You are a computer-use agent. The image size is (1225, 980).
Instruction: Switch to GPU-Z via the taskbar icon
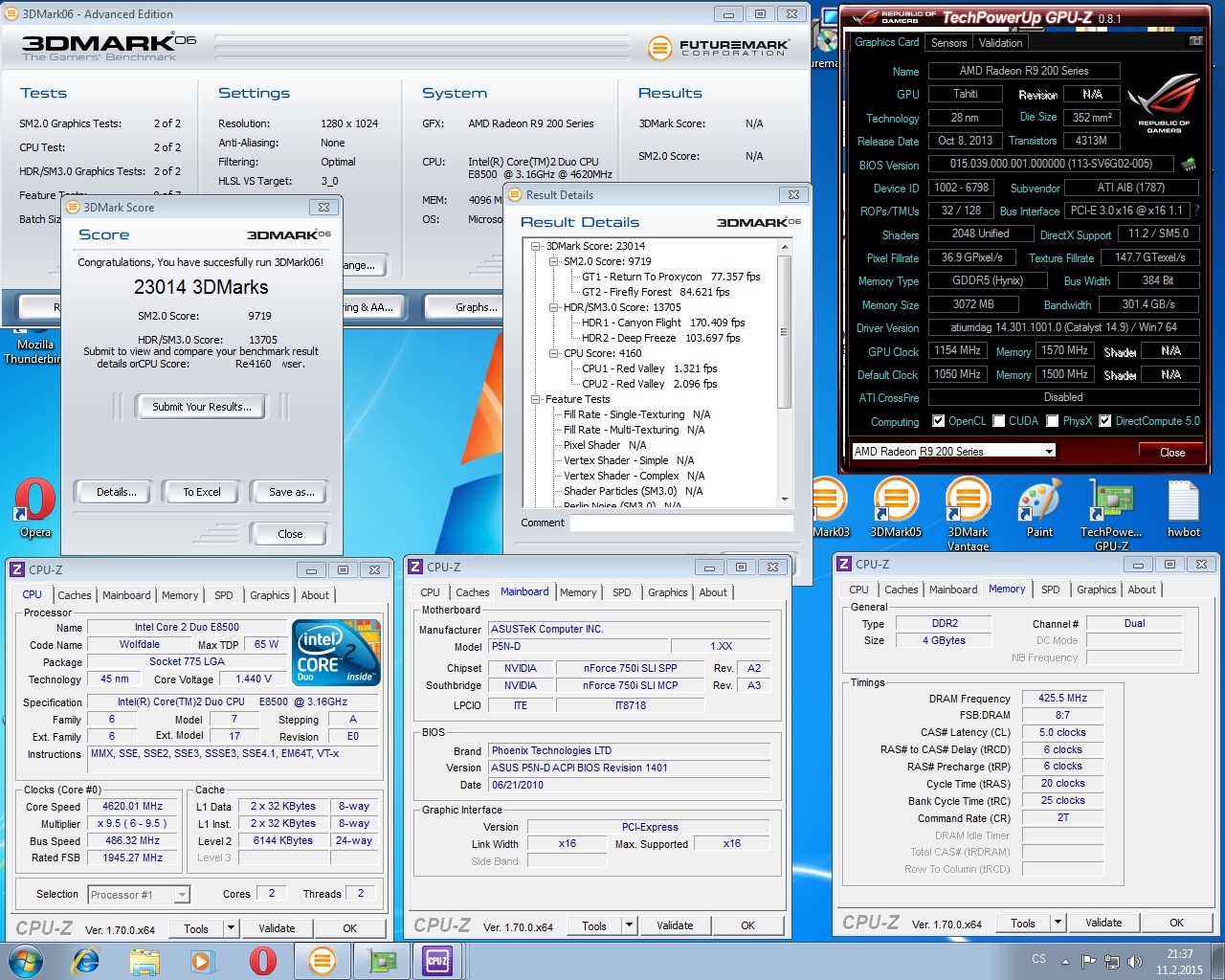(x=382, y=960)
